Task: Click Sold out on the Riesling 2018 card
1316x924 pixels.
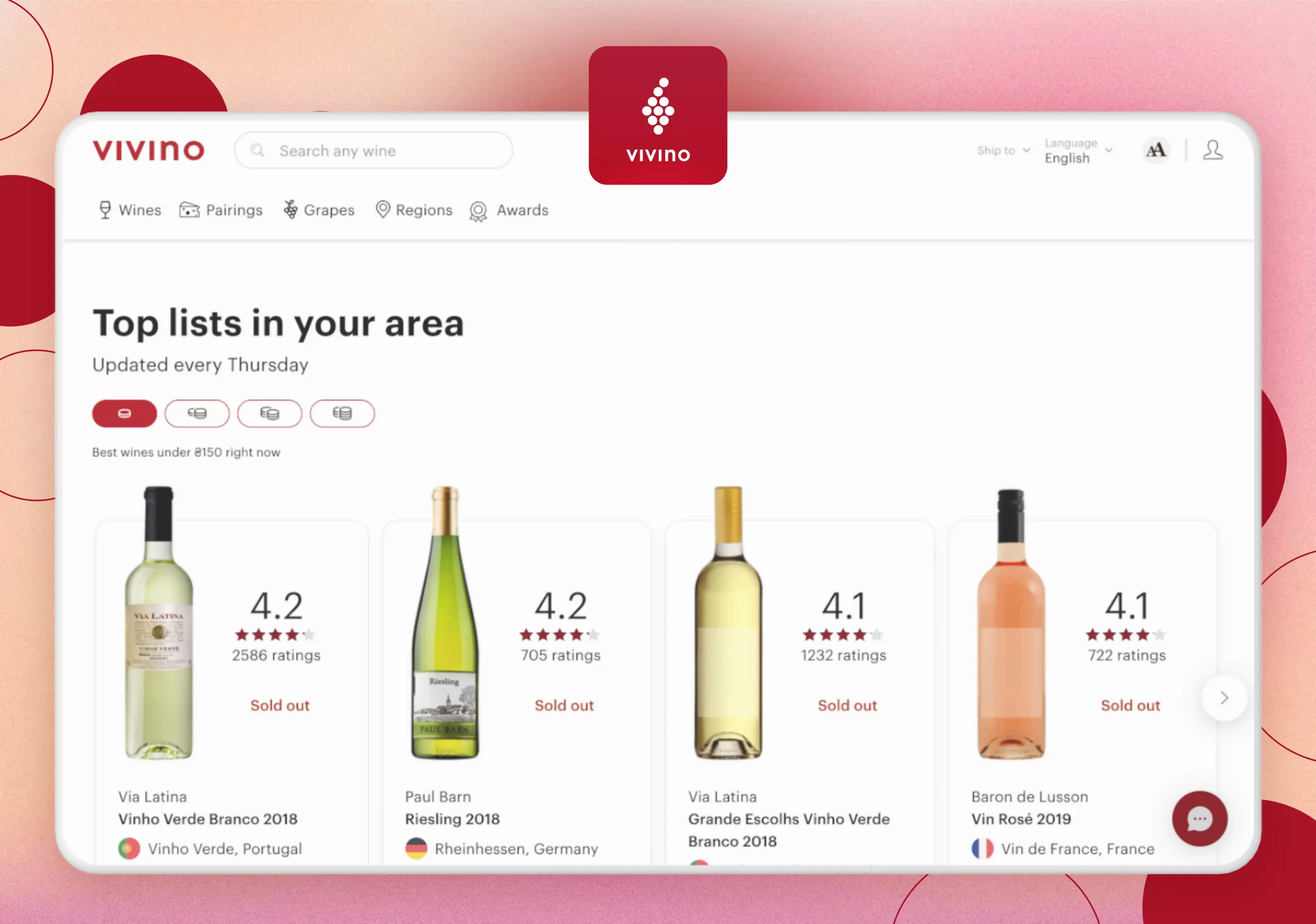Action: pyautogui.click(x=564, y=705)
